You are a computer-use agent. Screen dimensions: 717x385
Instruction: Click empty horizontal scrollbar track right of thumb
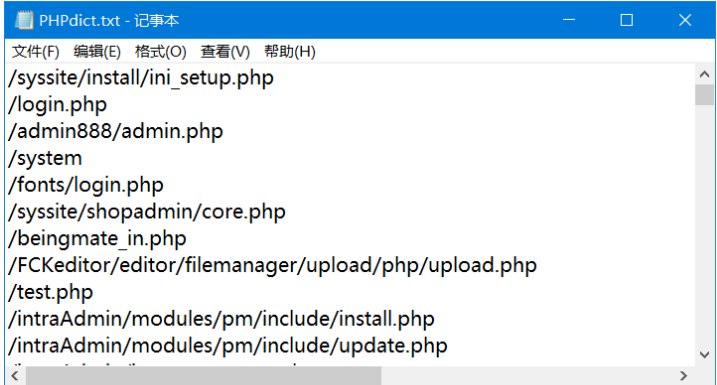point(528,376)
